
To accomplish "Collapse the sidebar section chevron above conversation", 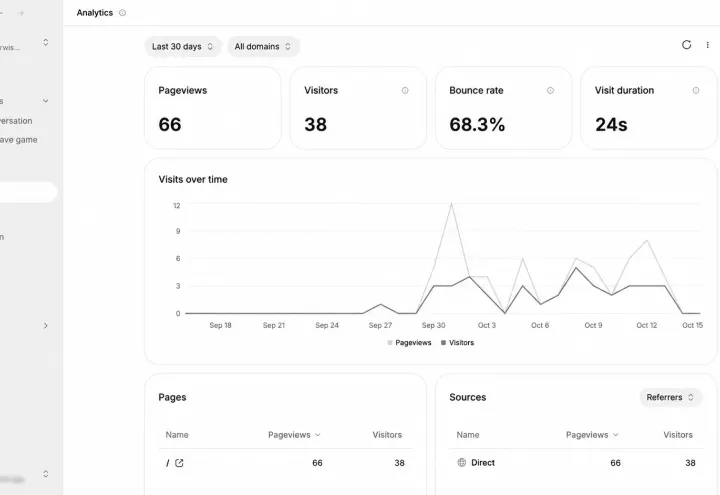I will [45, 101].
